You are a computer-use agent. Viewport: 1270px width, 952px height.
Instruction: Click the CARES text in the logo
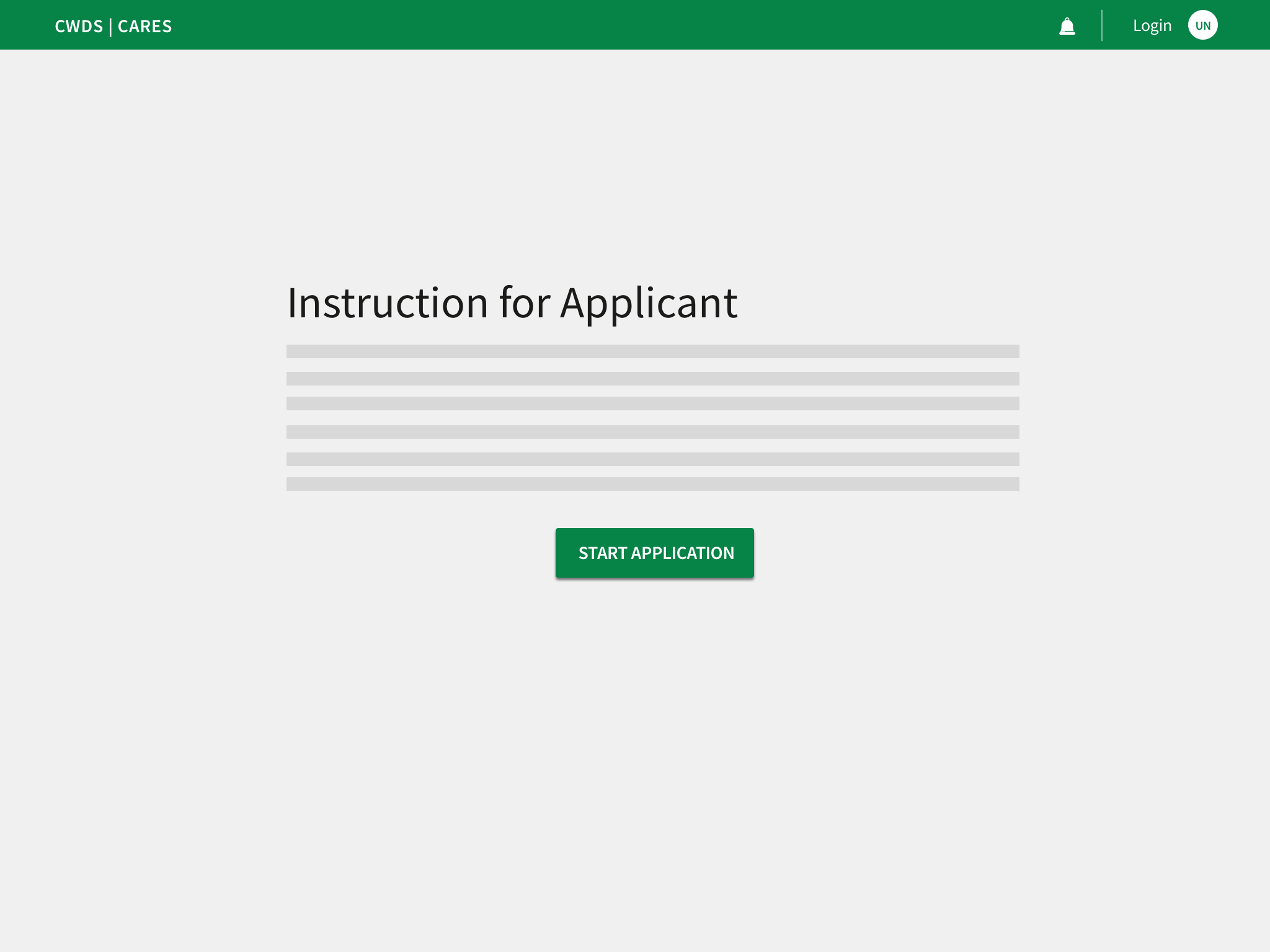(x=144, y=27)
